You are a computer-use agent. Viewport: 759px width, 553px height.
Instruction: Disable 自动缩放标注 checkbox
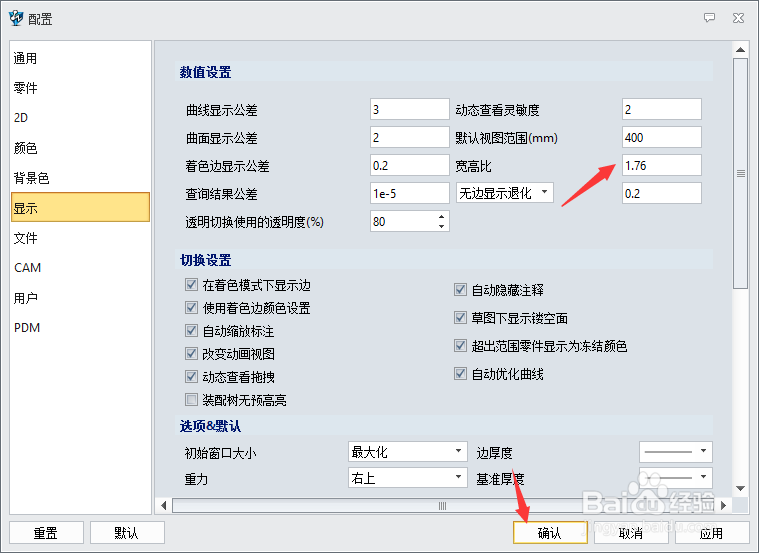(x=191, y=331)
